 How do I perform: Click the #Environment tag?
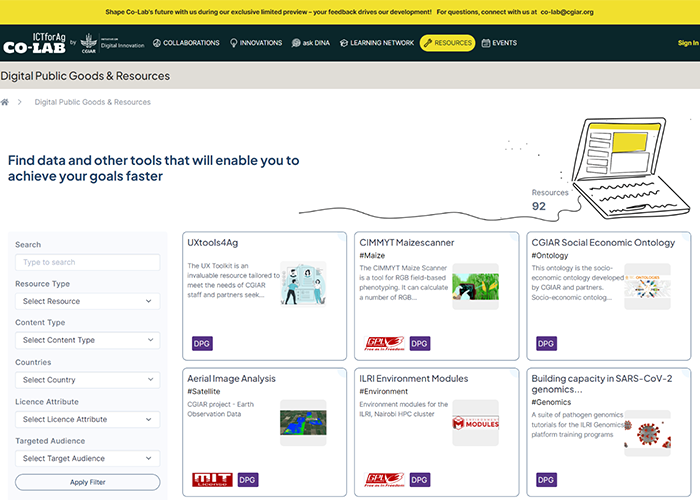383,391
